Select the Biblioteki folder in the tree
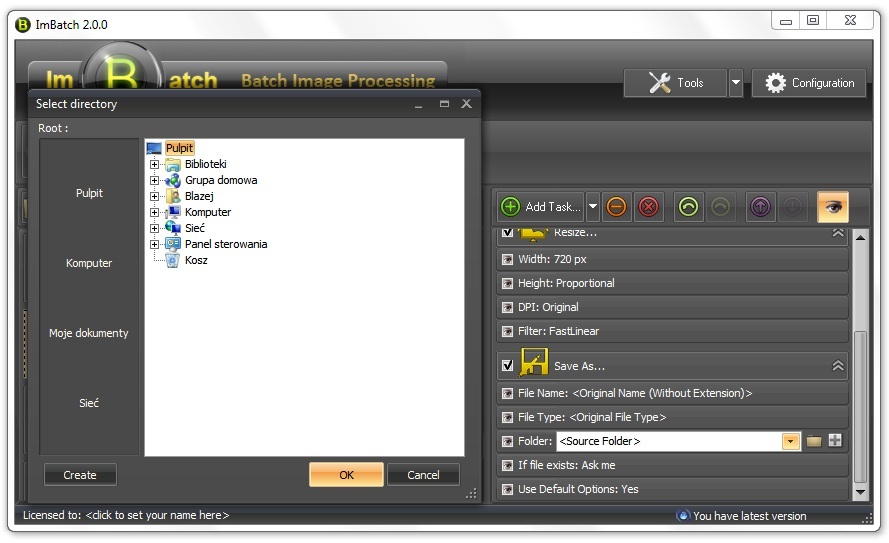 pos(205,164)
